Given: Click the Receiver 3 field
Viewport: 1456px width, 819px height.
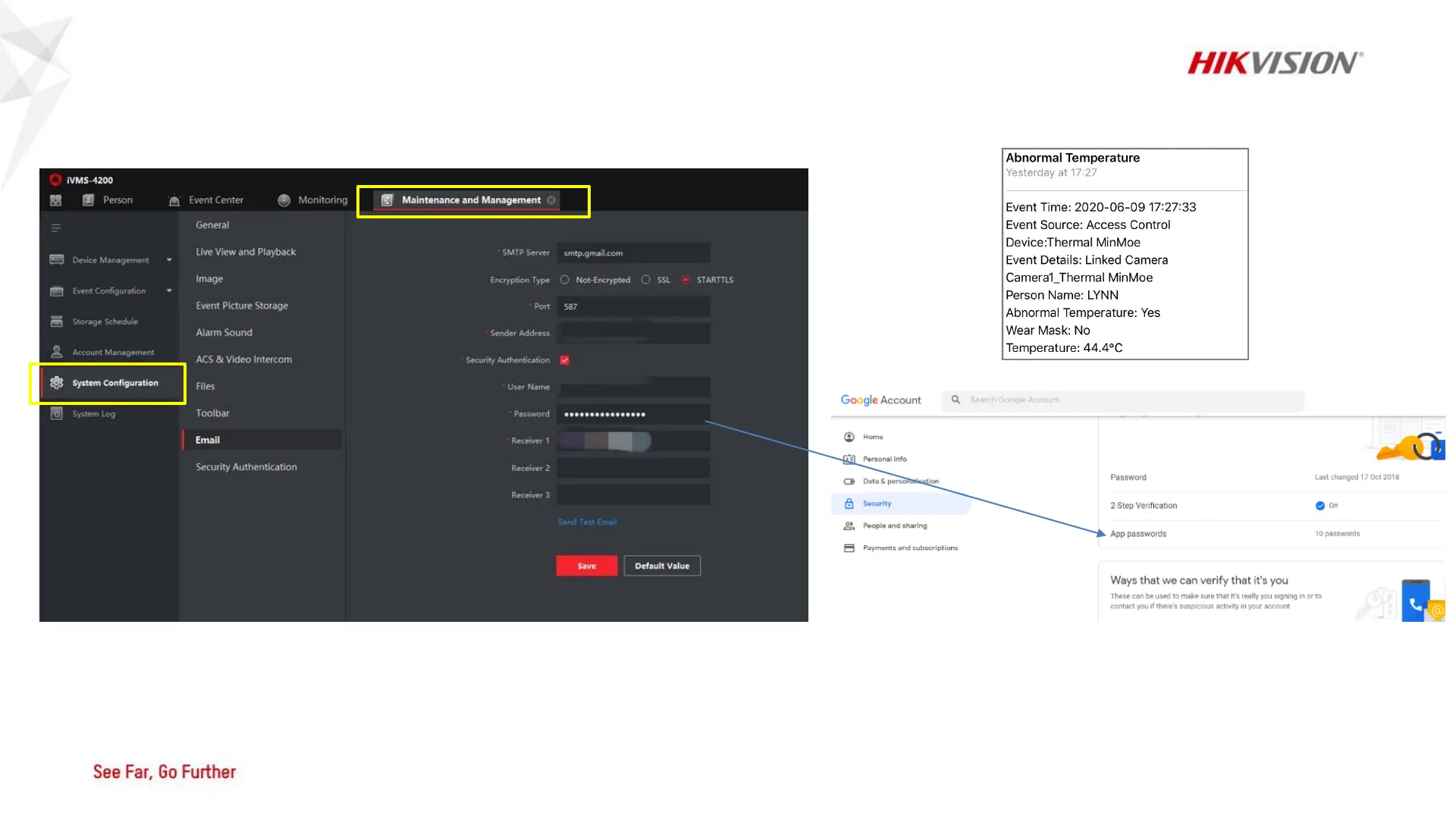Looking at the screenshot, I should click(633, 494).
